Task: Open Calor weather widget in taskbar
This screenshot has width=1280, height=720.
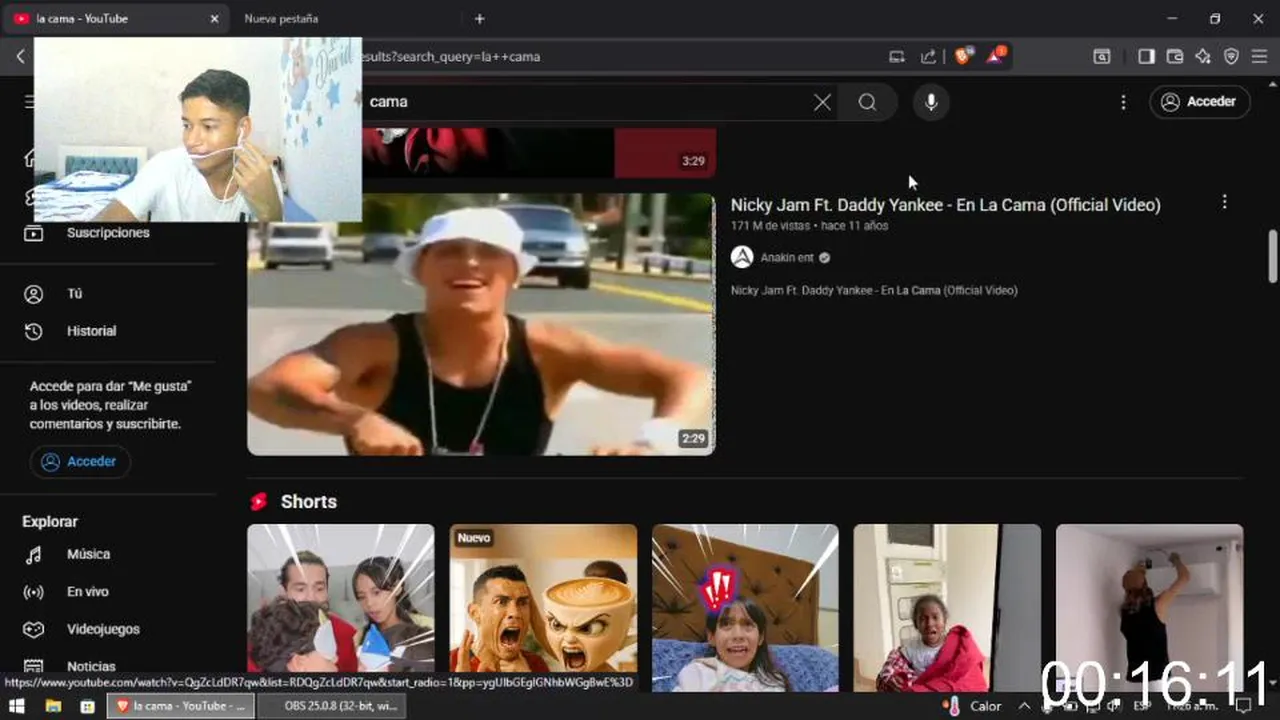Action: 973,706
